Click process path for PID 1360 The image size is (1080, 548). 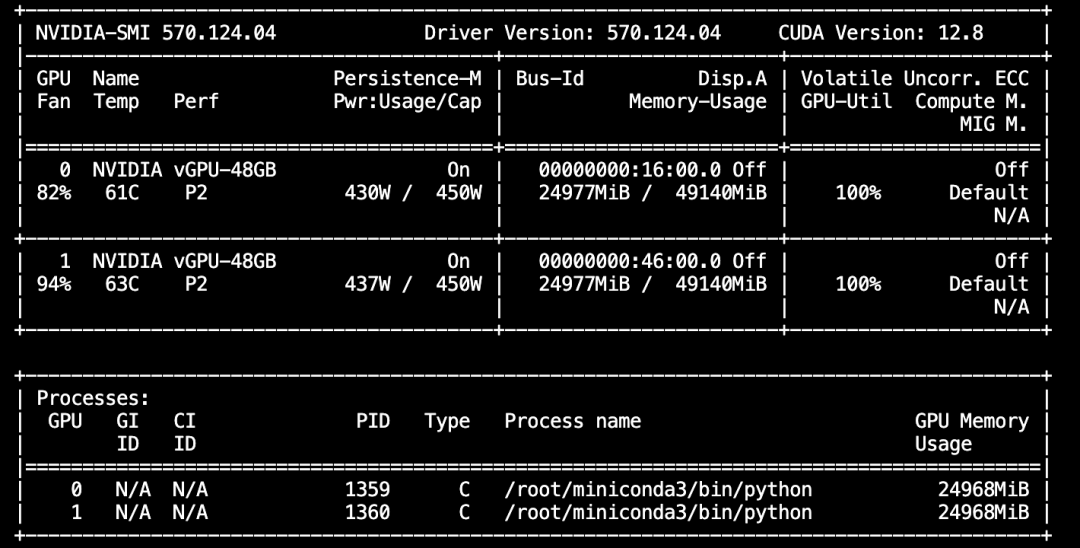[658, 512]
